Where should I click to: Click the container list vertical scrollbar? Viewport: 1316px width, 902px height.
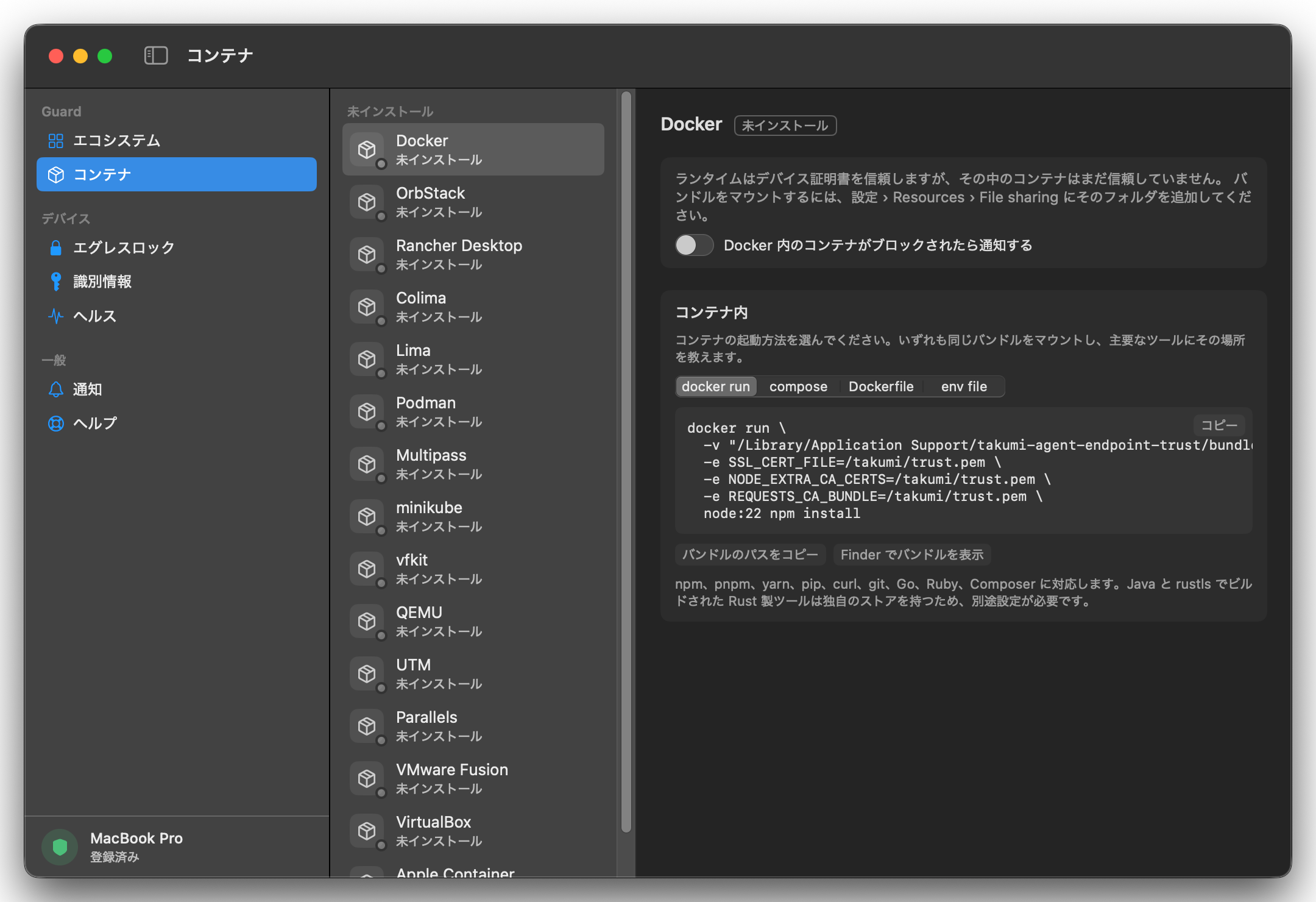point(626,462)
